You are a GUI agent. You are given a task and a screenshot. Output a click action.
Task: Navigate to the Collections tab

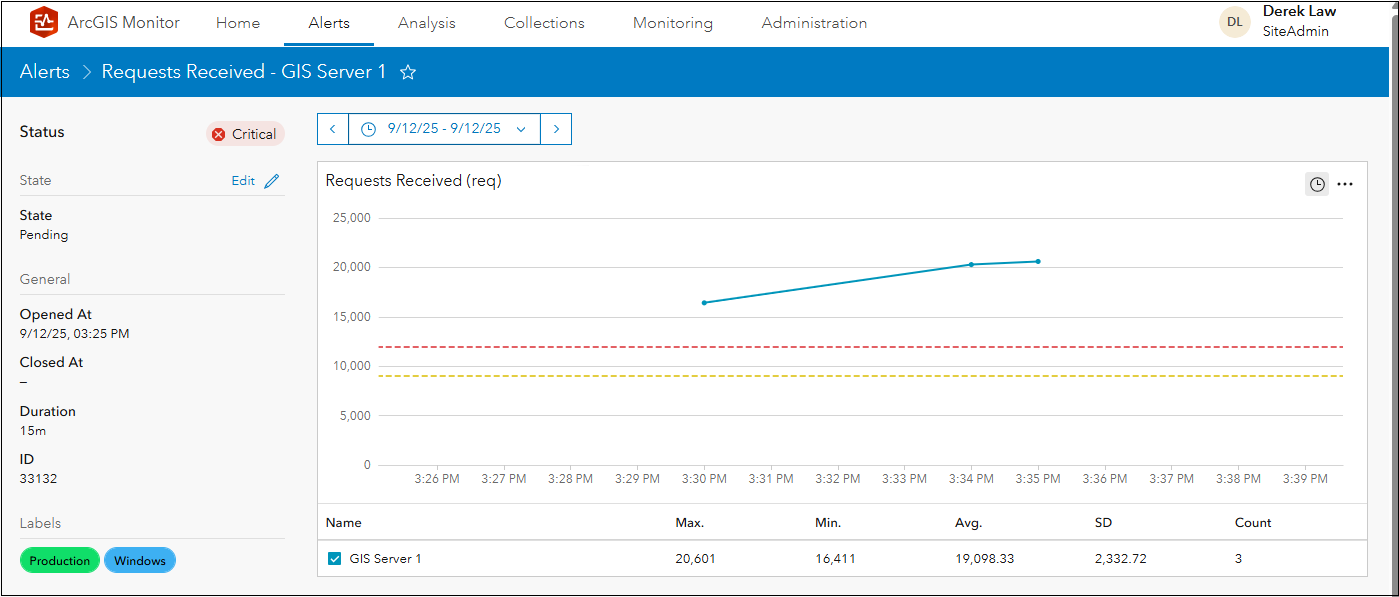544,23
